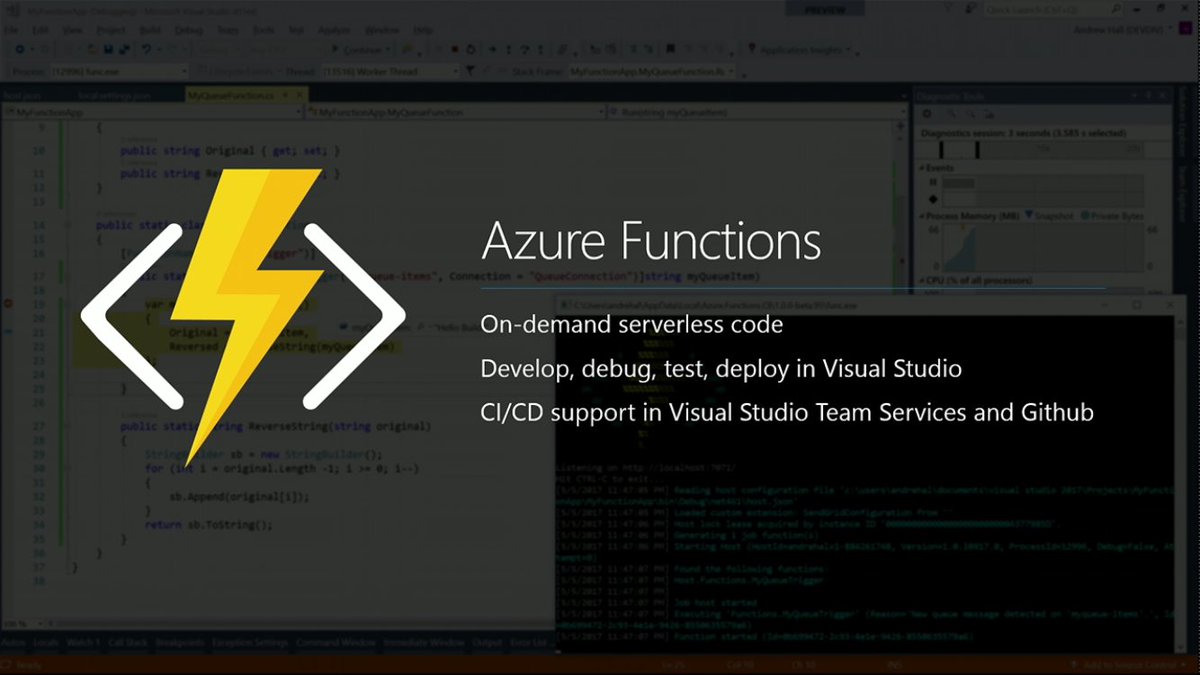Viewport: 1200px width, 675px height.
Task: Collapse the Process Memory graph section
Action: [x=923, y=215]
